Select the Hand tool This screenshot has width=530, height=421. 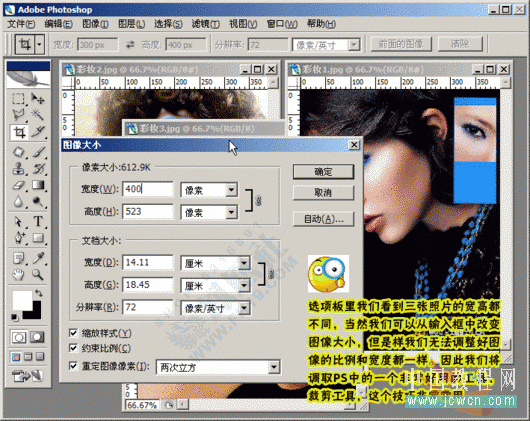(19, 274)
